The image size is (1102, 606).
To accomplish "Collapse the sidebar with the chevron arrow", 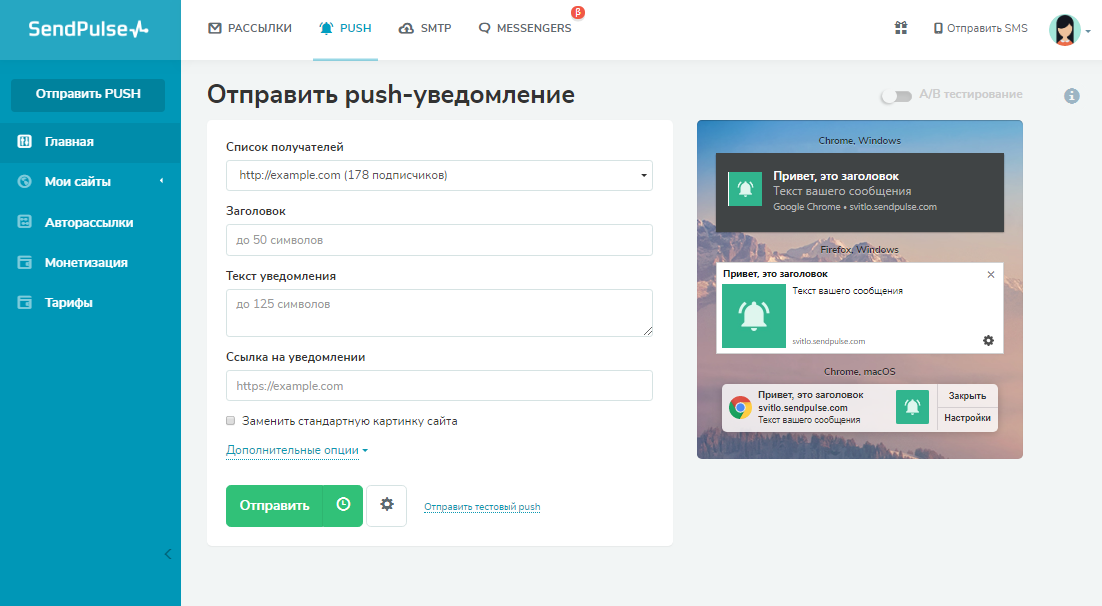I will [168, 554].
